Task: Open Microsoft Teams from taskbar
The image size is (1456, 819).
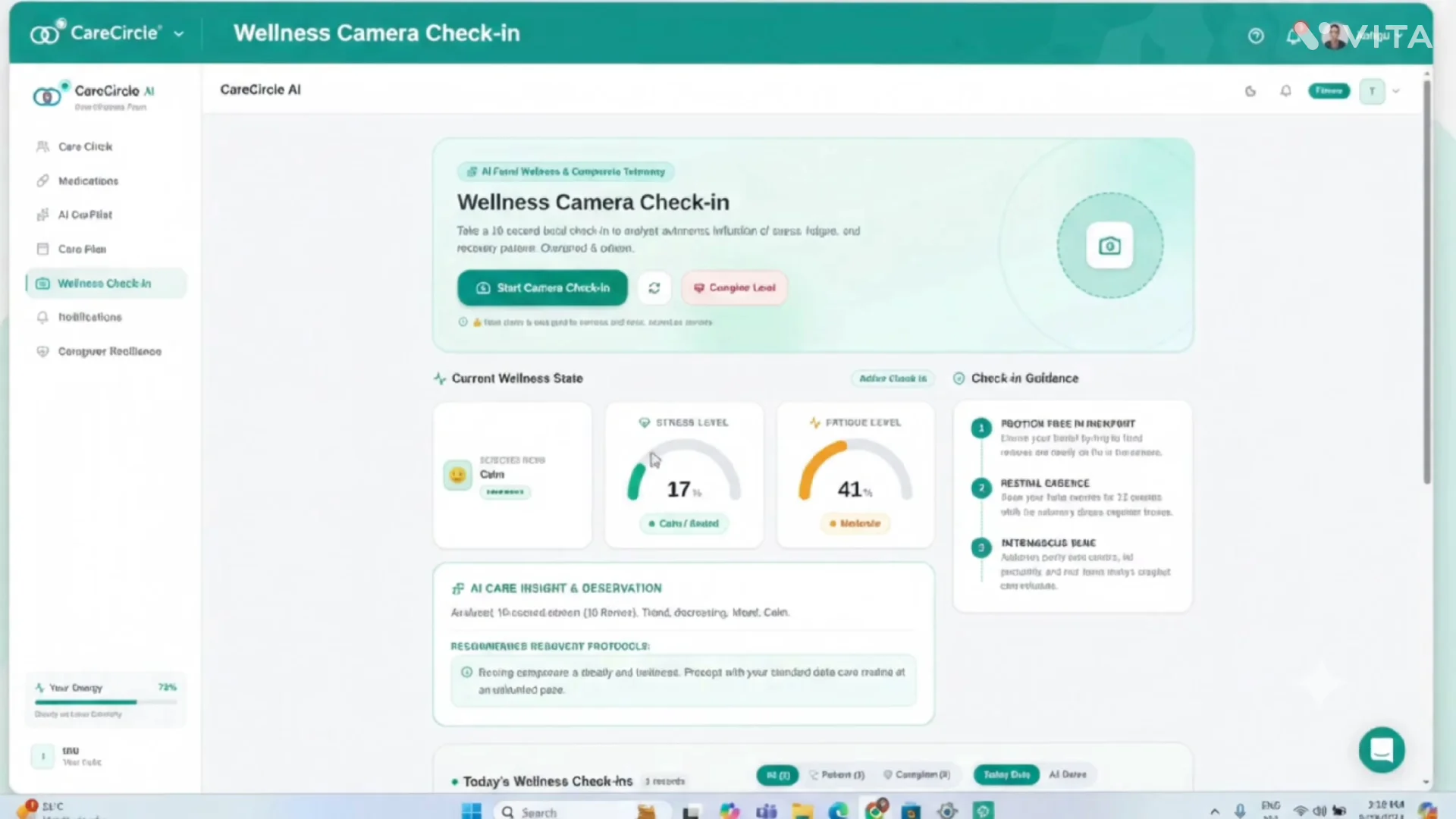Action: 766,811
